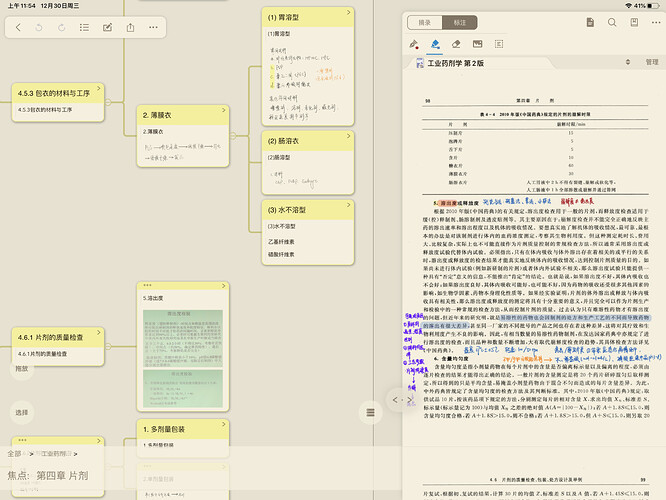666x500 pixels.
Task: Go back using the left arrow icon
Action: coord(18,28)
